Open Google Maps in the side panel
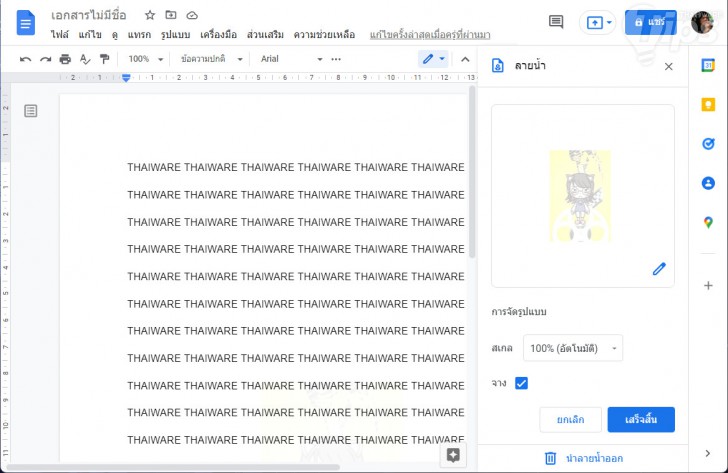The width and height of the screenshot is (728, 473). point(708,222)
